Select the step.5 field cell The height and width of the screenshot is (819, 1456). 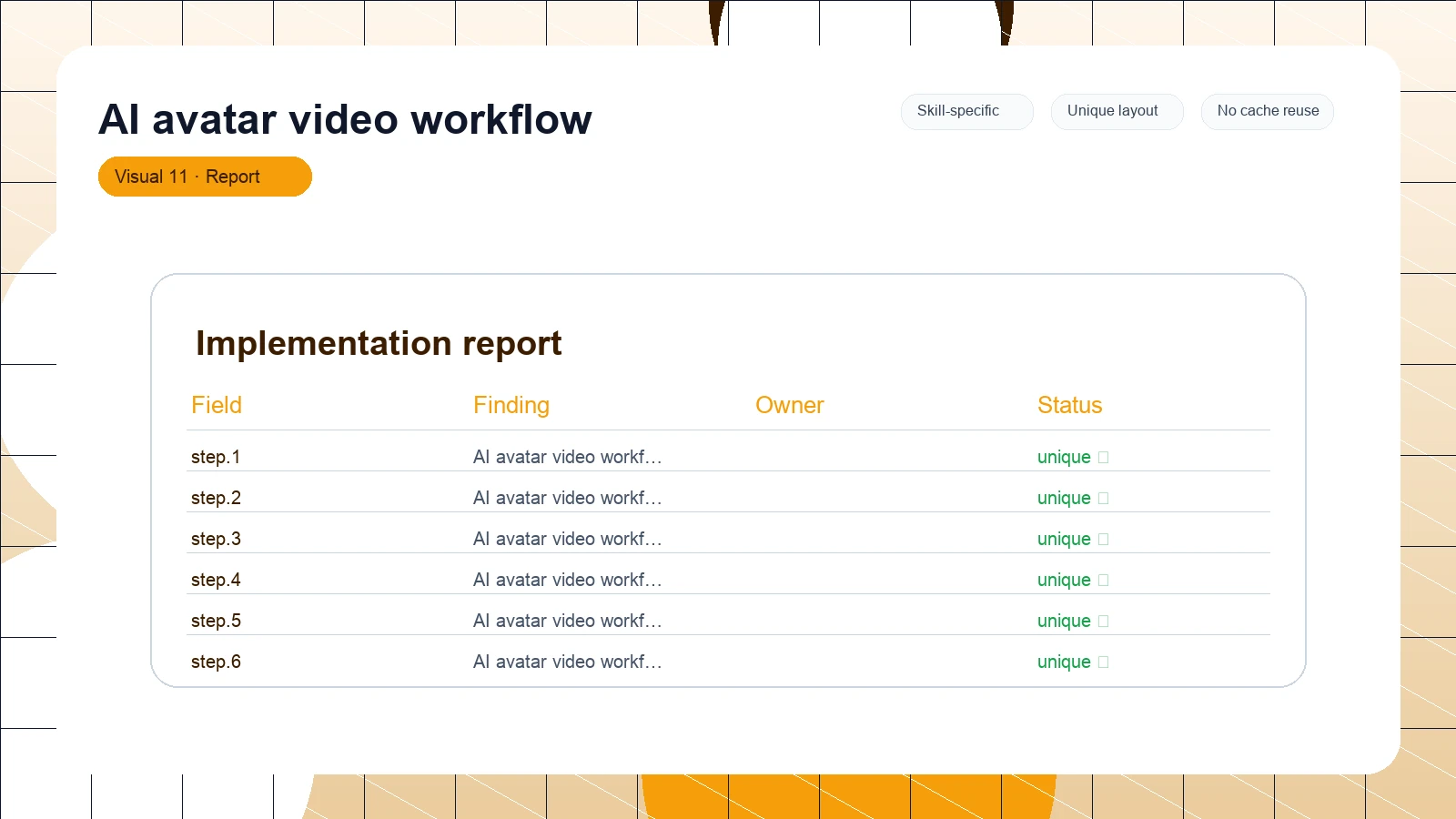pyautogui.click(x=216, y=621)
